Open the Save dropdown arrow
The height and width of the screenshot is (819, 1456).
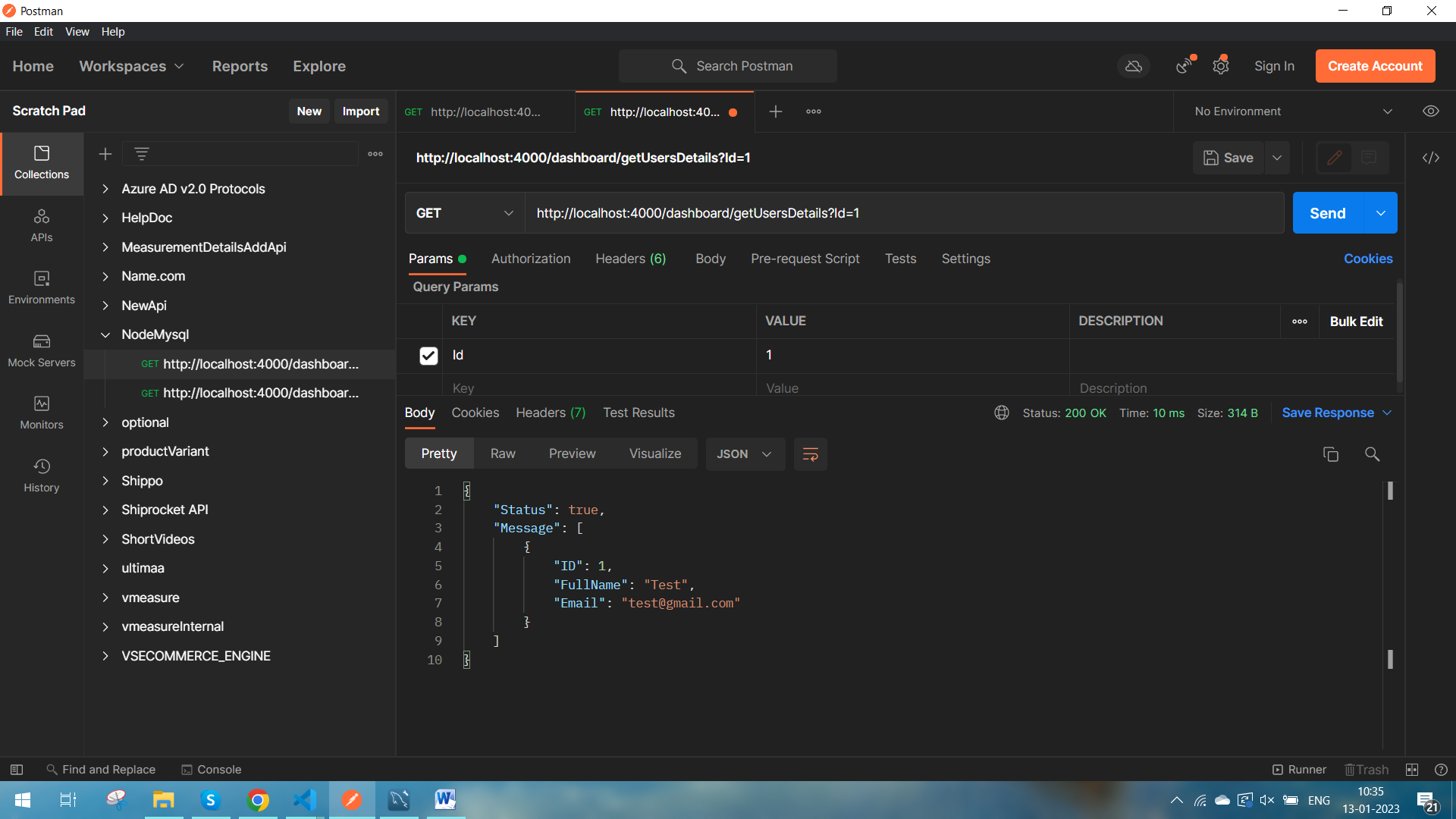[1277, 158]
